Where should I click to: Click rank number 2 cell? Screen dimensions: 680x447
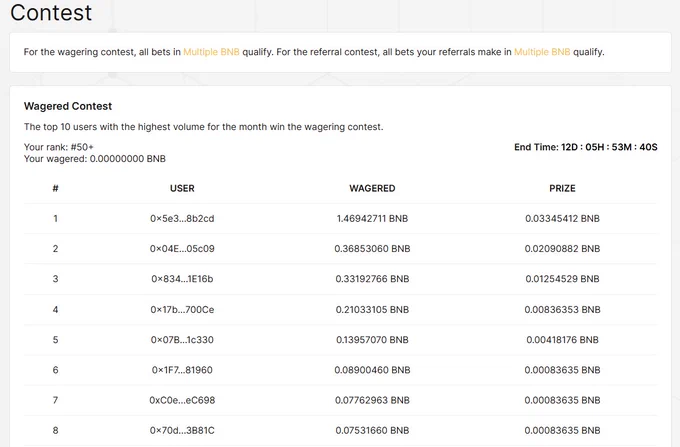tap(56, 249)
